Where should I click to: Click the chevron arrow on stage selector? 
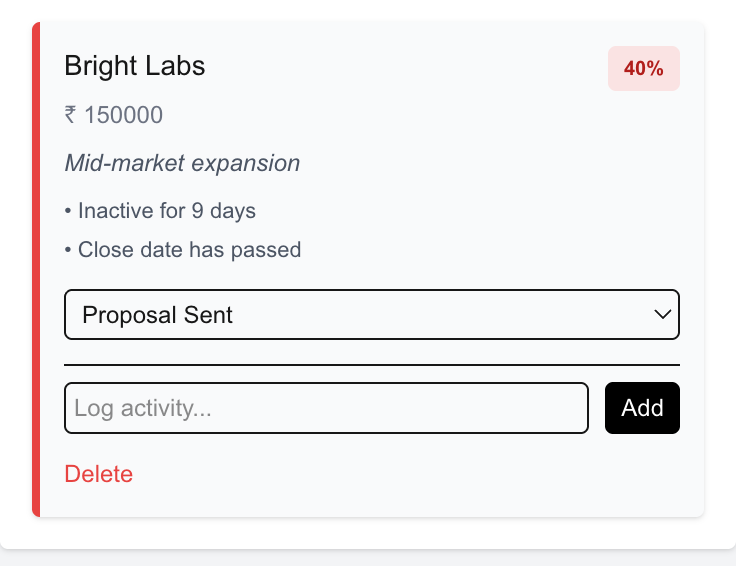point(662,315)
